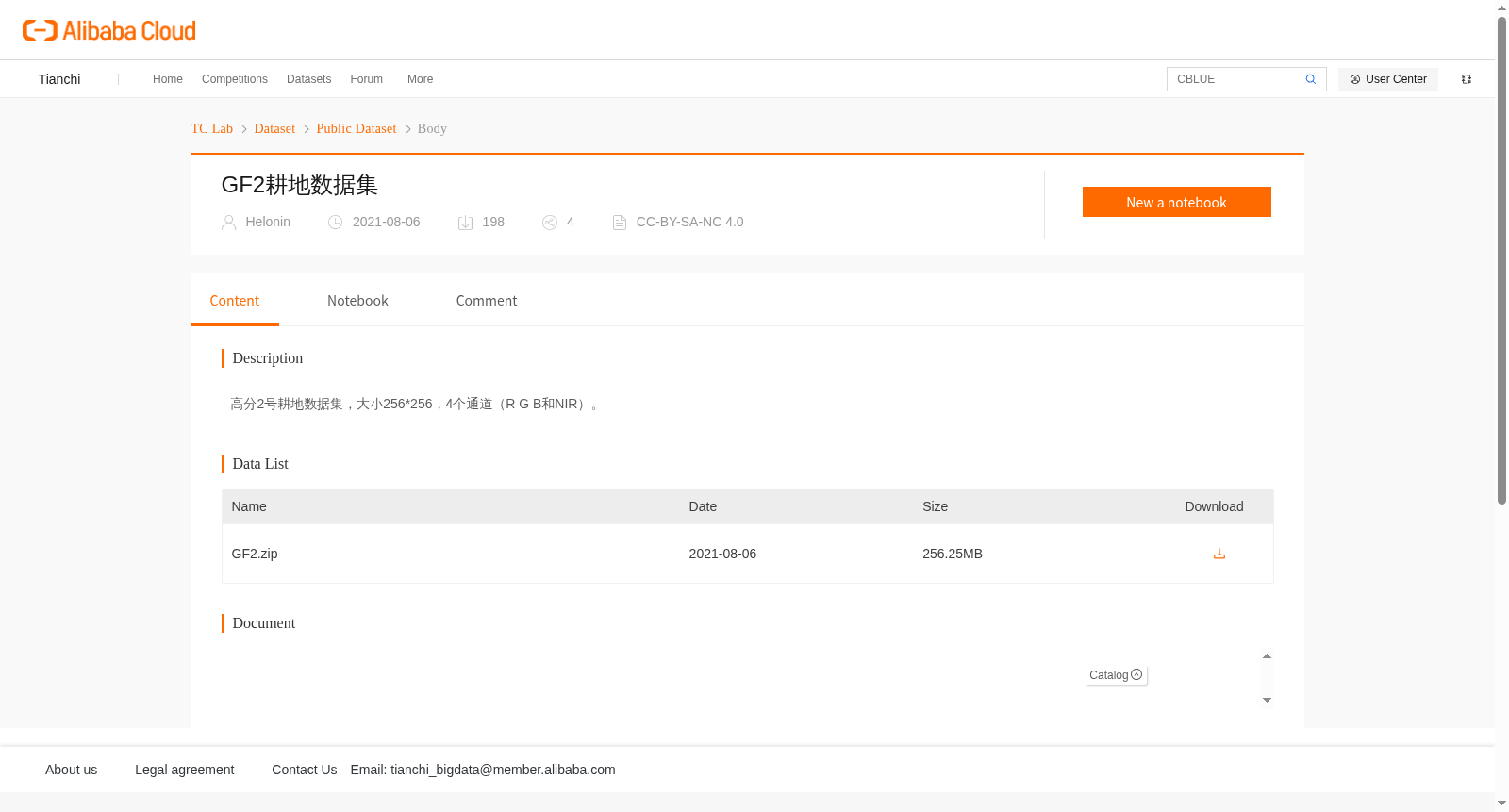Click the author user icon beside Helonin
Image resolution: width=1509 pixels, height=812 pixels.
pyautogui.click(x=228, y=223)
